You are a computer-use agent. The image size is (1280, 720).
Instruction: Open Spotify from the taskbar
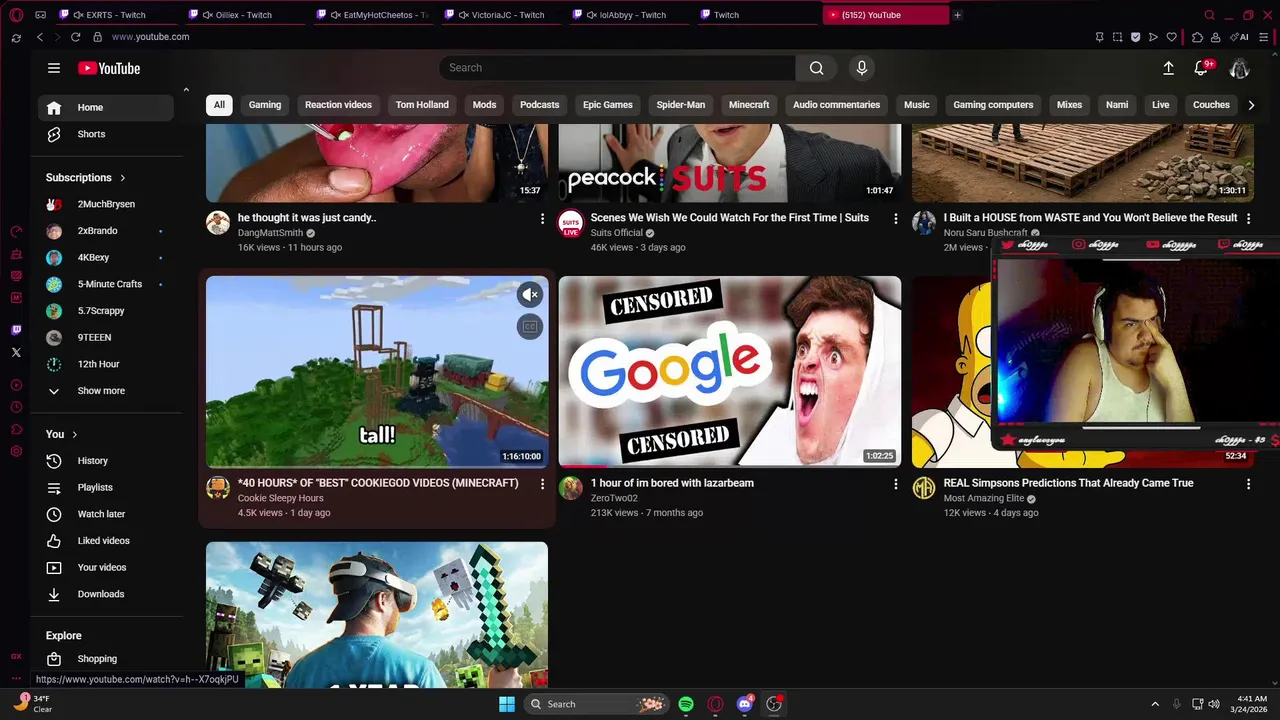click(686, 704)
